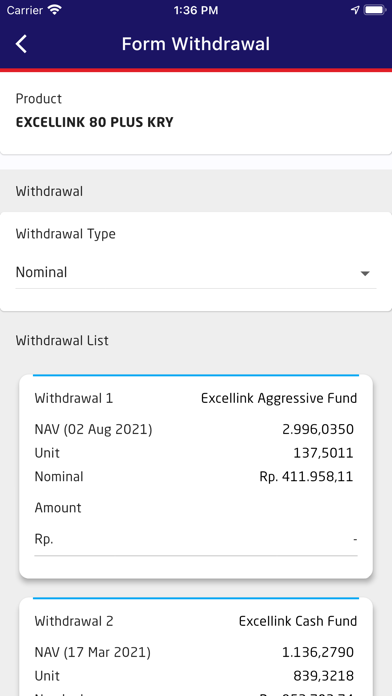
Task: Tap the Amount field in Withdrawal 1
Action: 196,540
